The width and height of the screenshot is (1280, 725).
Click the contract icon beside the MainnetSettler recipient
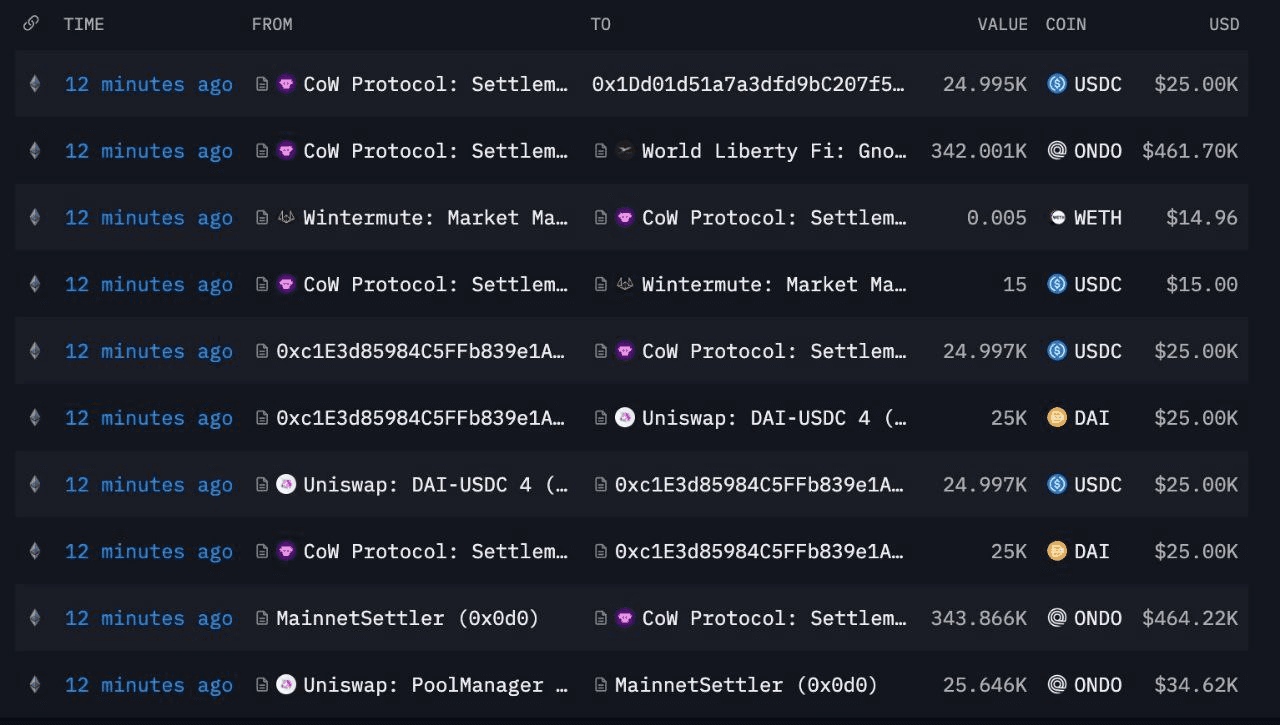[x=601, y=685]
